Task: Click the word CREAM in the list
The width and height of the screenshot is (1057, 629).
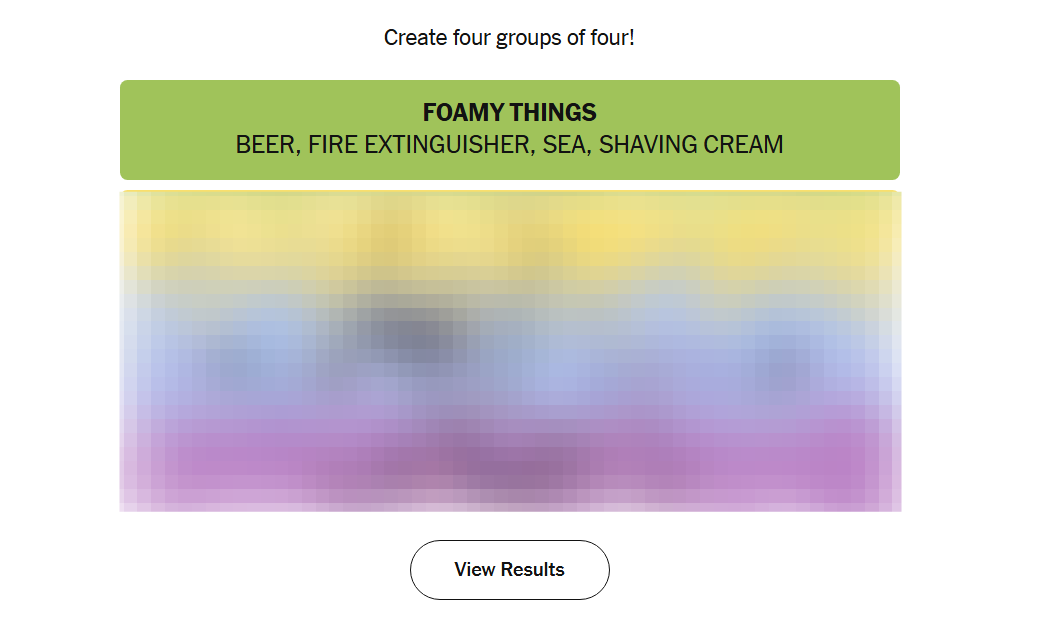Action: coord(743,145)
